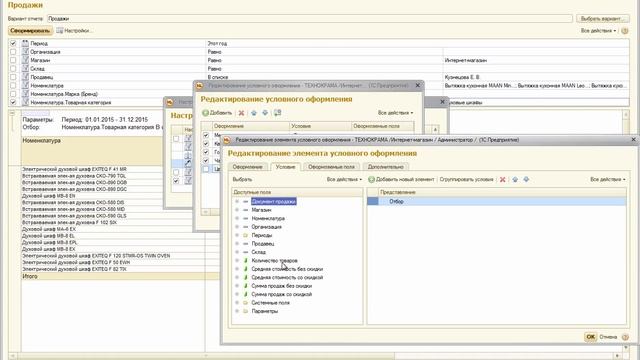Screen dimensions: 640x360
Task: Enable the Организация filter checkbox
Action: point(13,52)
